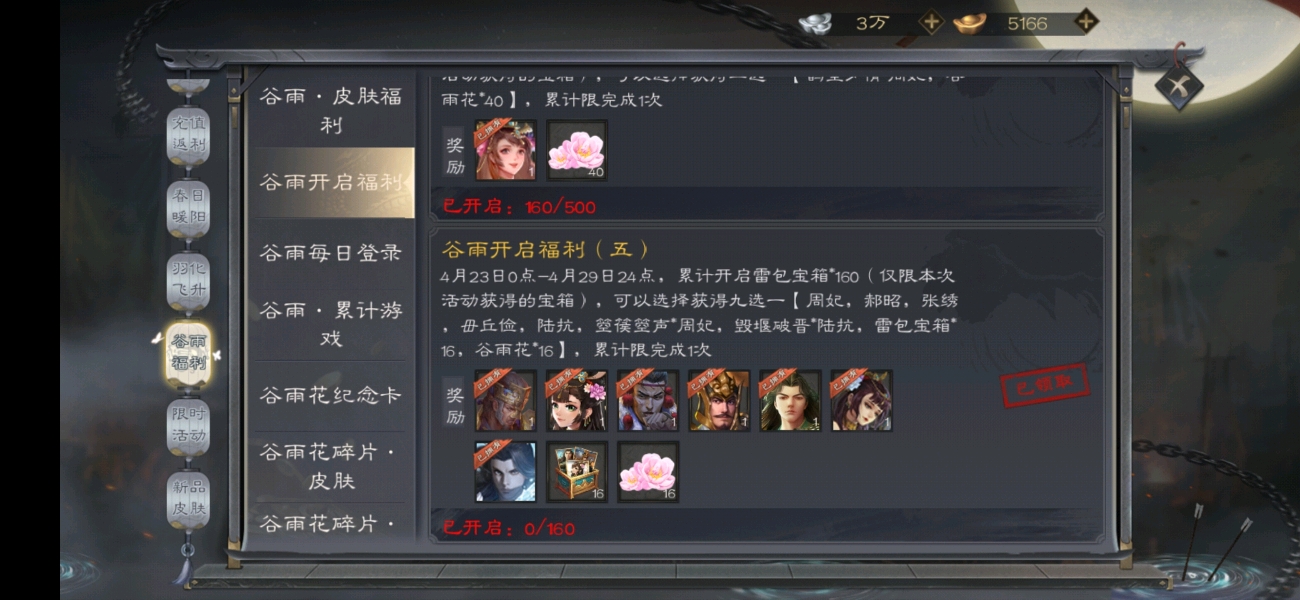Open 谷雨花纪念卡 menu entry
This screenshot has height=600, width=1300.
(330, 395)
